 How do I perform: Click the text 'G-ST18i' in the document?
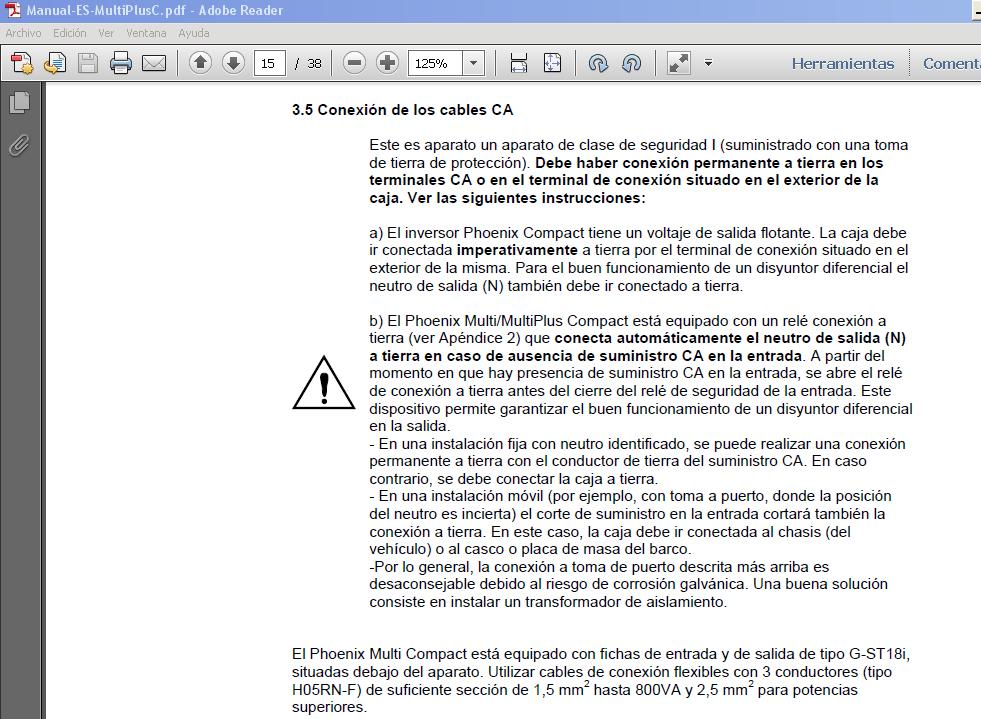click(878, 654)
